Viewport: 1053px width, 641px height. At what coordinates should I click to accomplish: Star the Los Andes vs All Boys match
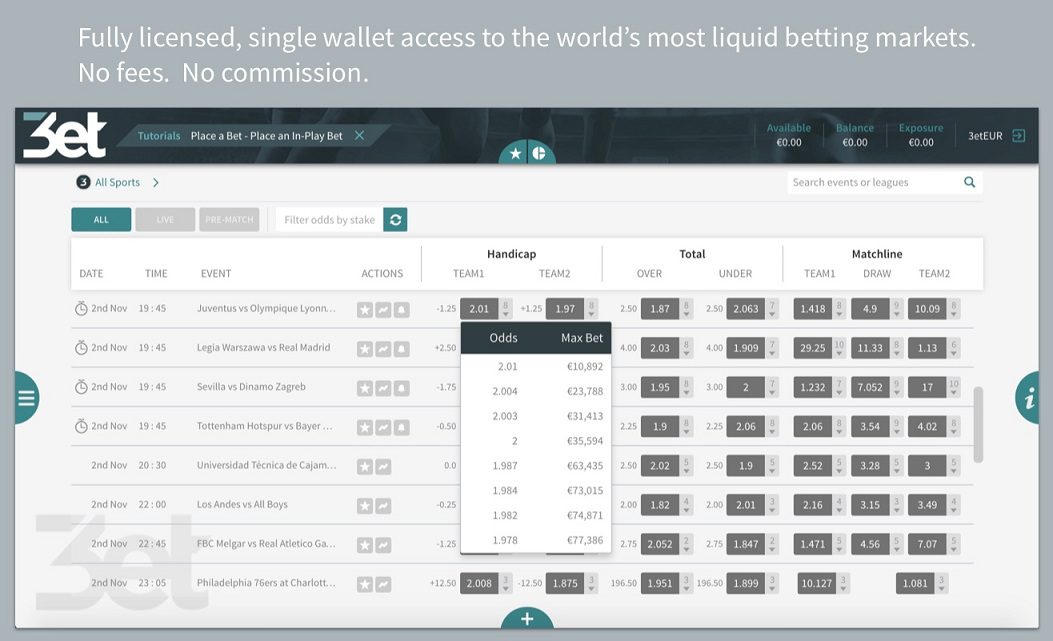point(365,505)
